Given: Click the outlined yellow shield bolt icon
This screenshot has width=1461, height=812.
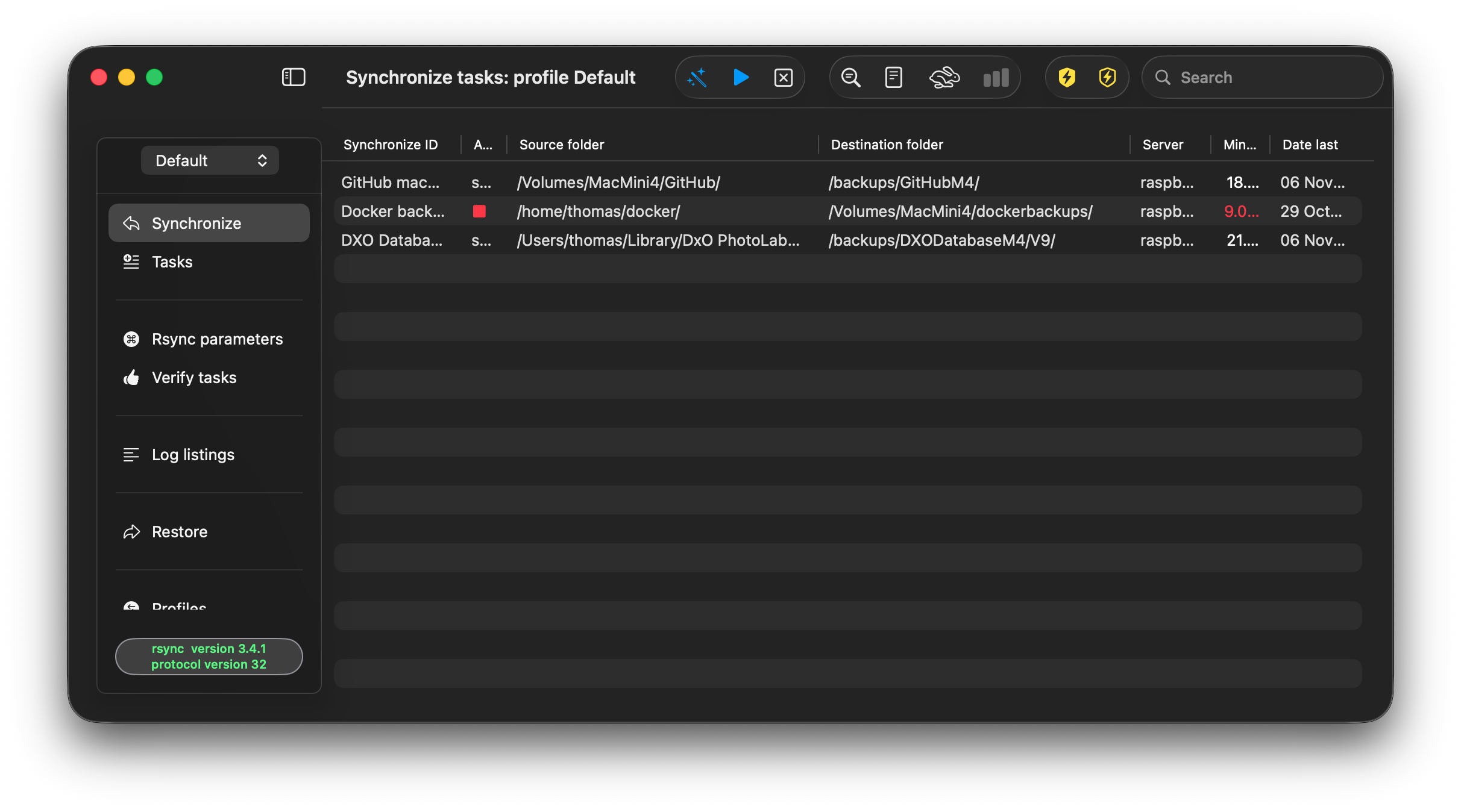Looking at the screenshot, I should (x=1107, y=78).
